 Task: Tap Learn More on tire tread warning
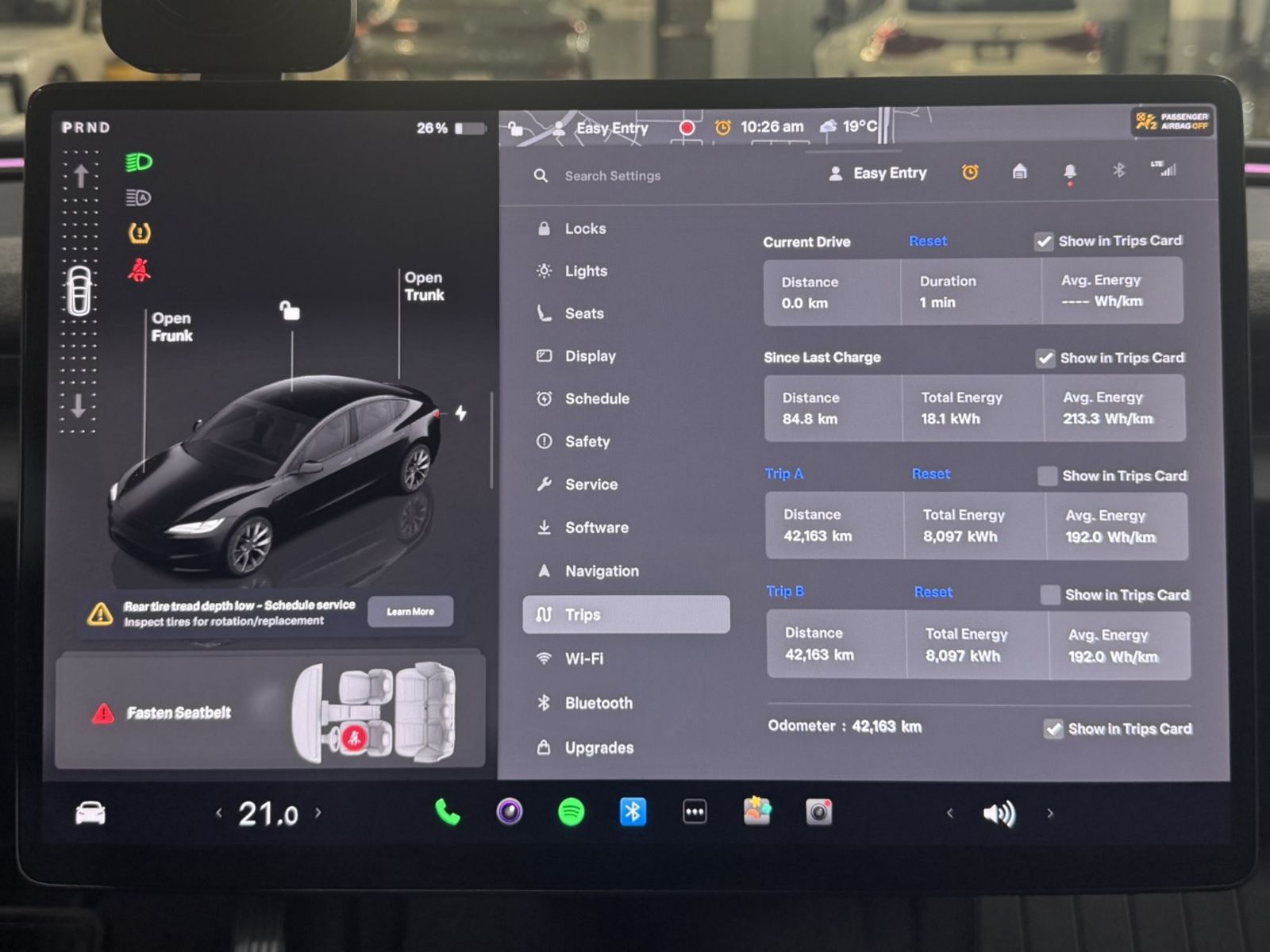coord(410,612)
